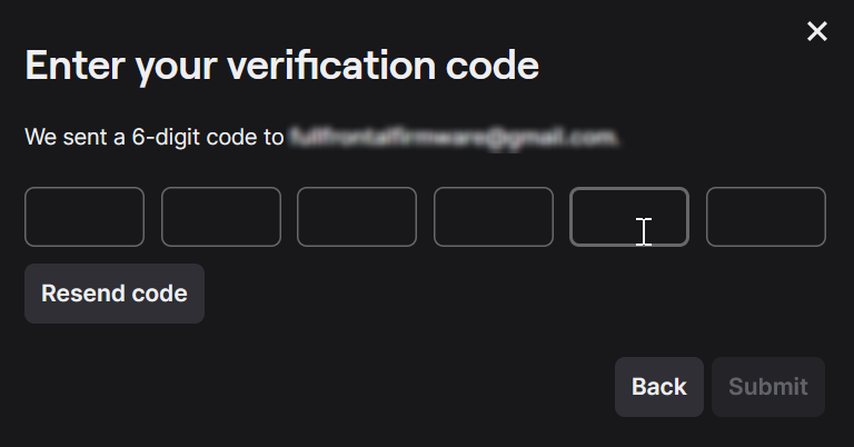Dismiss the dialog using the X icon
The height and width of the screenshot is (447, 854).
[x=817, y=32]
